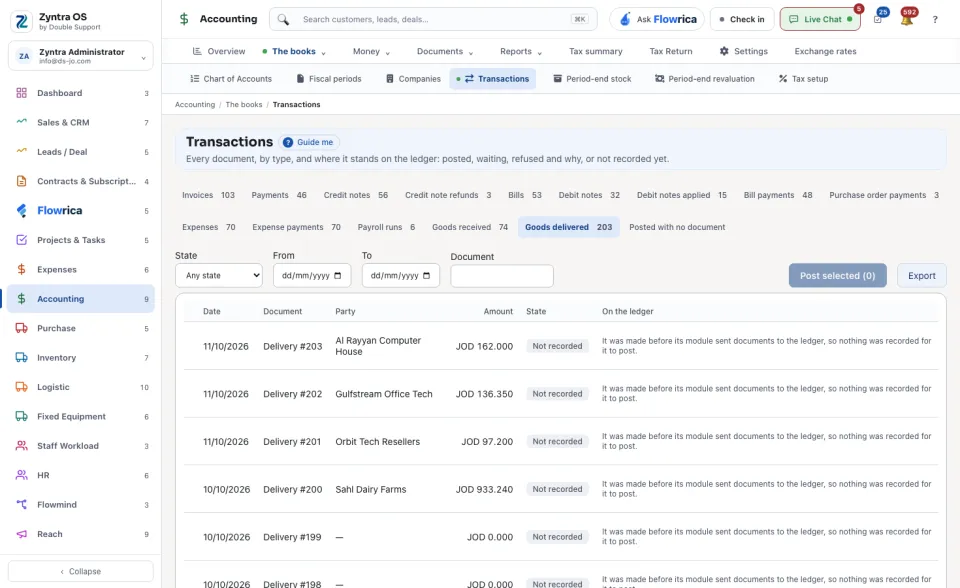Open Chart of Accounts sub-tab
Image resolution: width=960 pixels, height=588 pixels.
pos(231,79)
